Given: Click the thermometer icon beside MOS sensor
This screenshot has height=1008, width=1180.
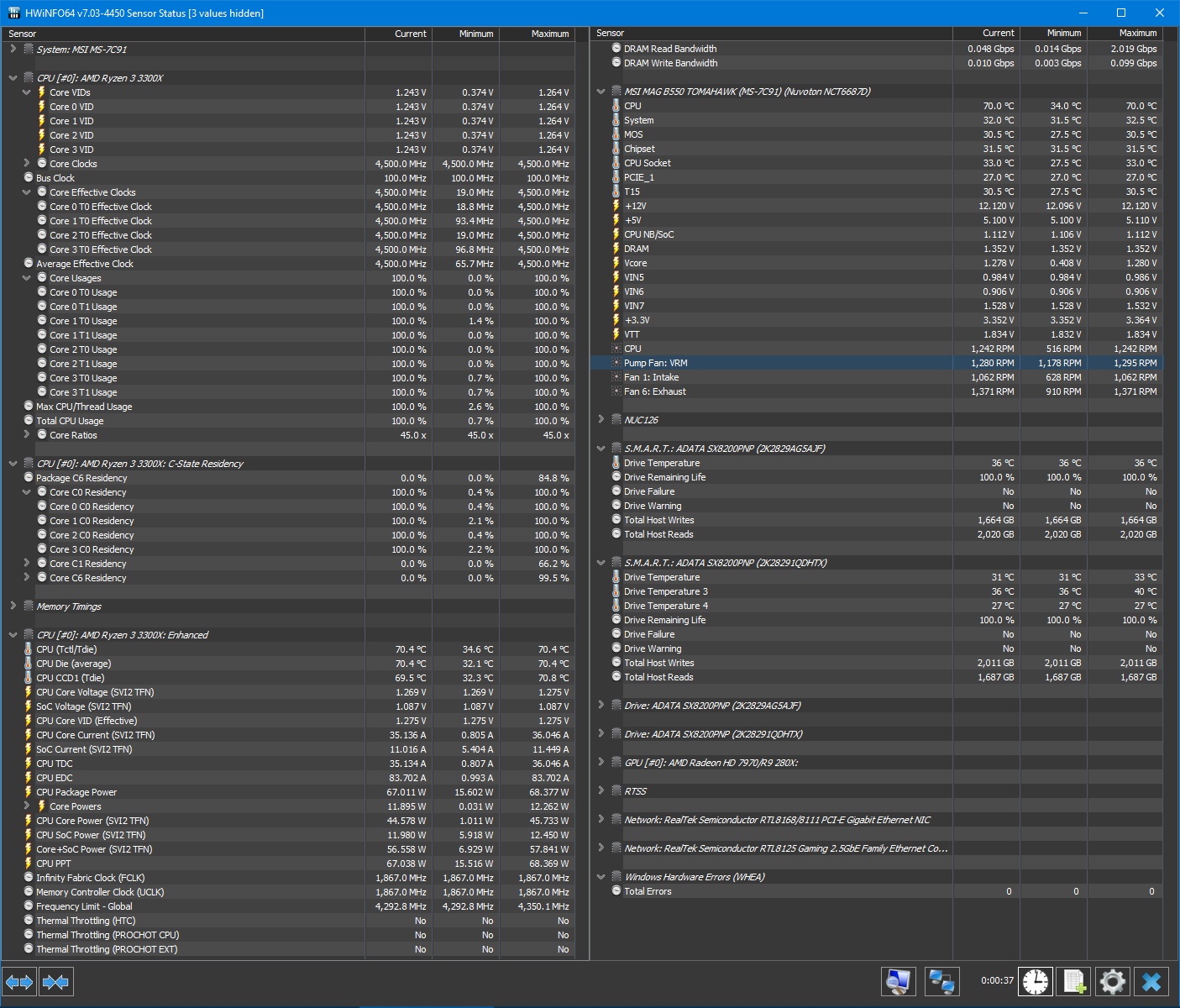Looking at the screenshot, I should pos(616,134).
